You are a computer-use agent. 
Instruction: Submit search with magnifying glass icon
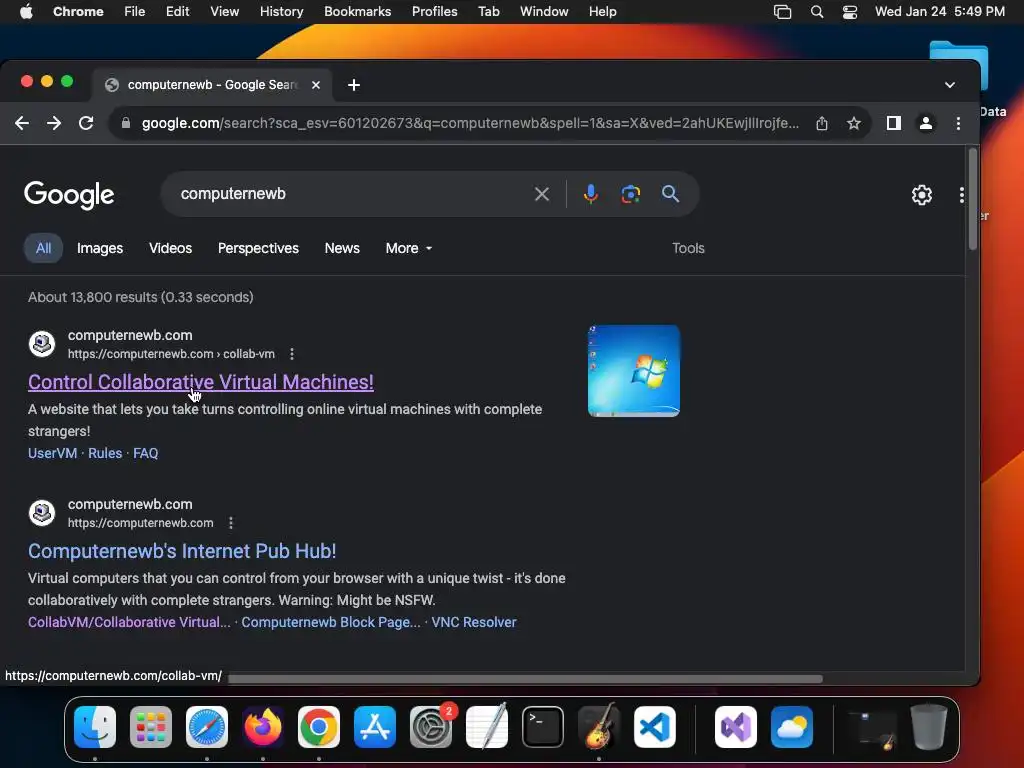pyautogui.click(x=670, y=193)
